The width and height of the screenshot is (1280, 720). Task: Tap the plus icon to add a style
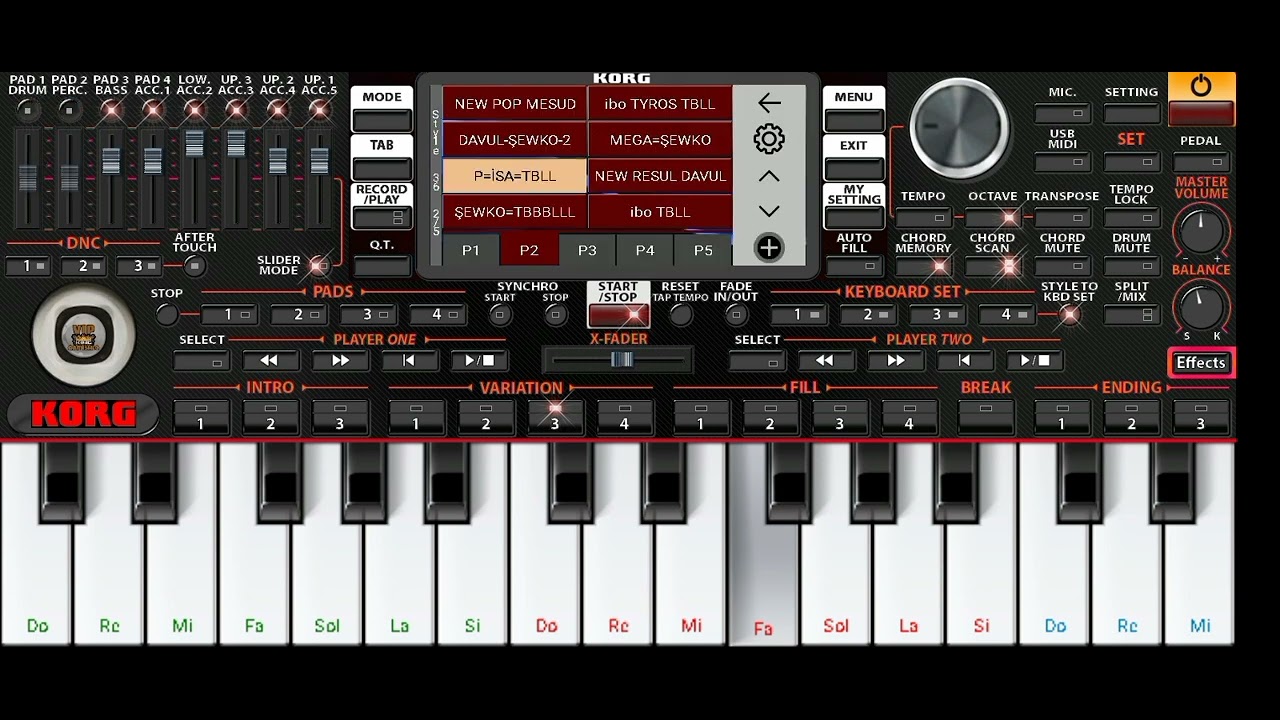tap(769, 248)
